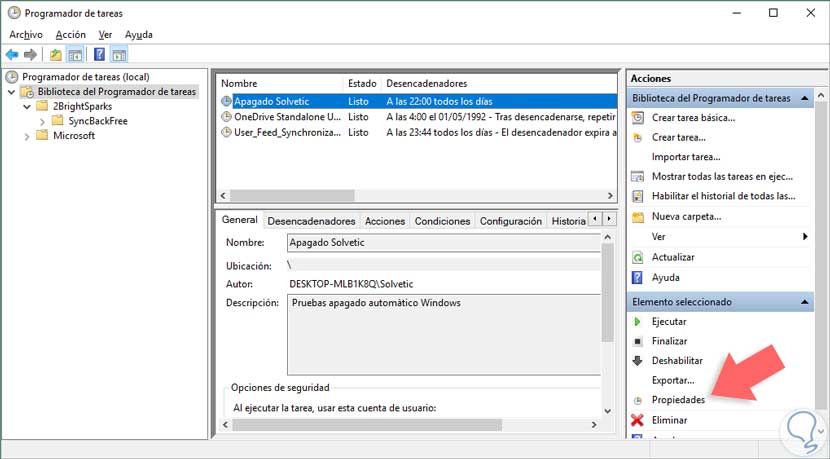Select the User_Feed_Synchroniza... task row
830x459 pixels.
tap(418, 132)
